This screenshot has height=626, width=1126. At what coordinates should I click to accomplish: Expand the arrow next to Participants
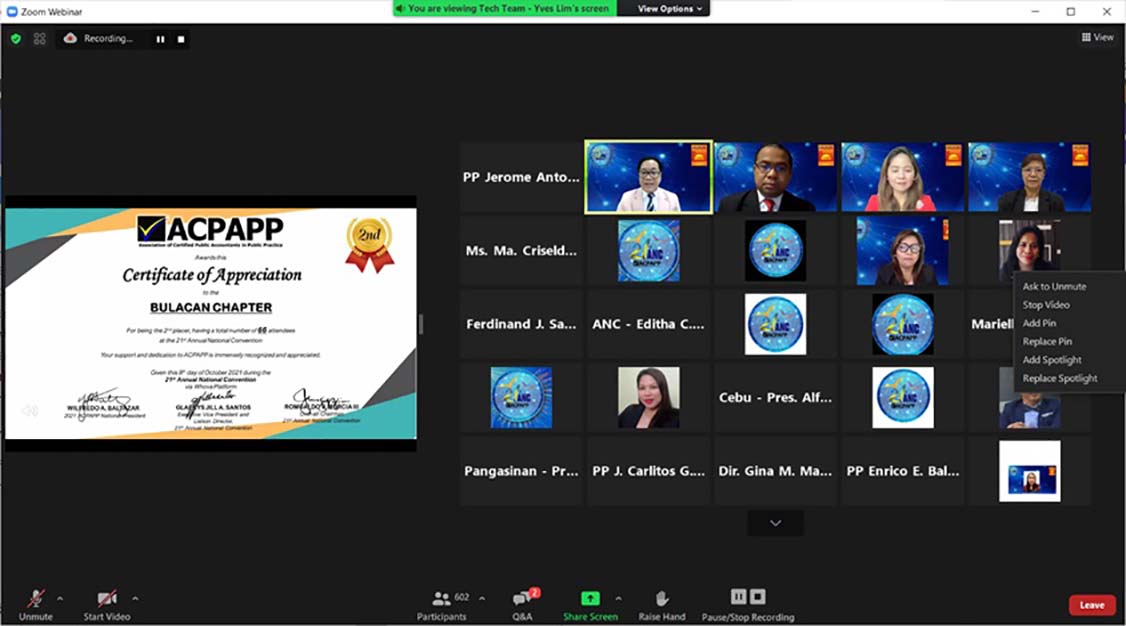click(x=482, y=598)
